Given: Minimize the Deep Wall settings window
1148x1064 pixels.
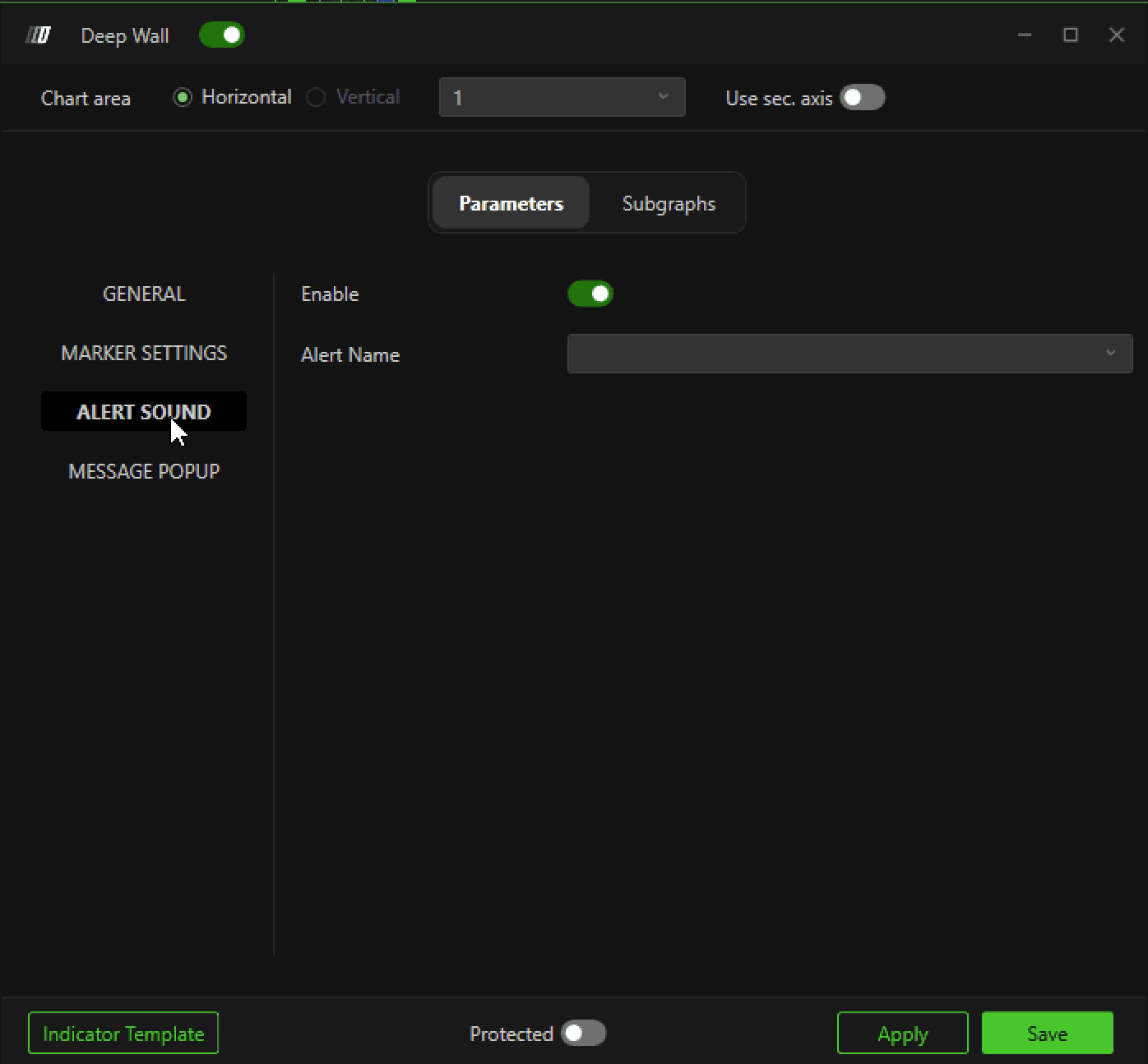Looking at the screenshot, I should pyautogui.click(x=1025, y=35).
